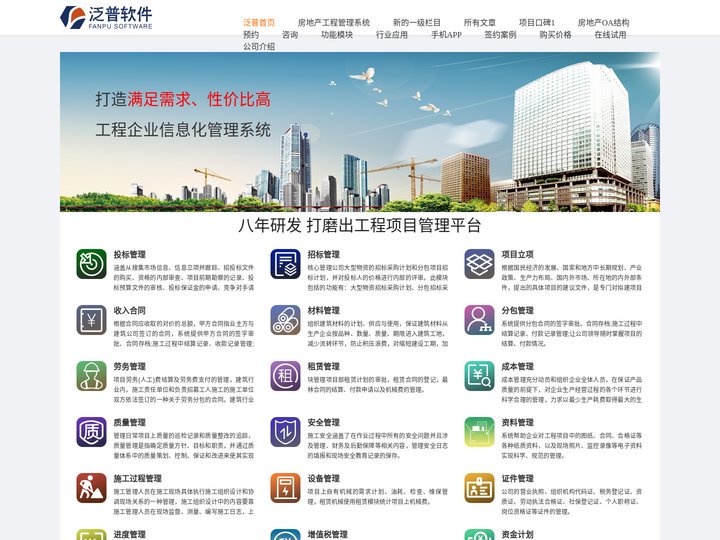Screen dimensions: 720x540
Task: Click the 增值税管理 heading
Action: pyautogui.click(x=328, y=534)
